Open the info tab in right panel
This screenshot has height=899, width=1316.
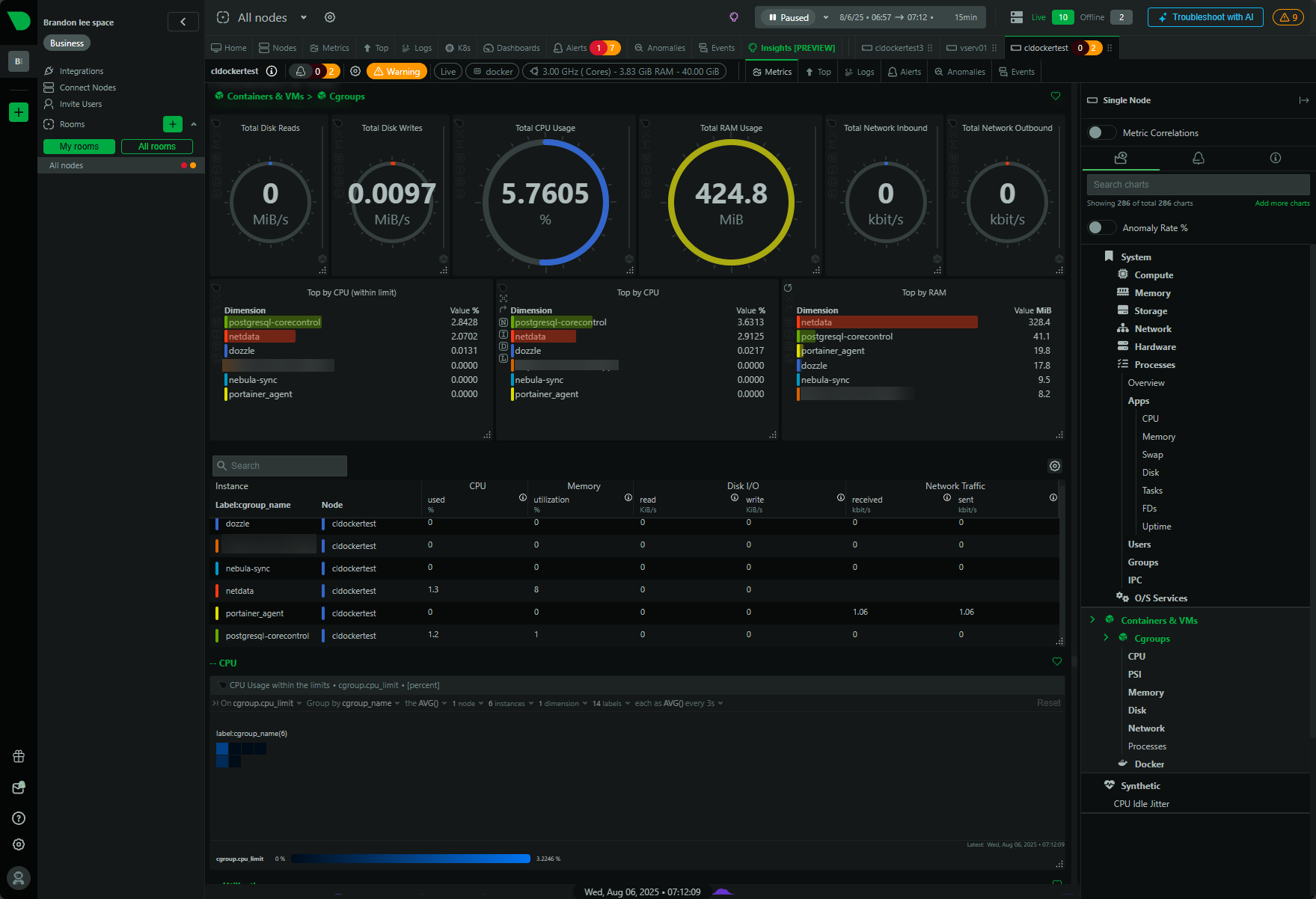[1275, 158]
